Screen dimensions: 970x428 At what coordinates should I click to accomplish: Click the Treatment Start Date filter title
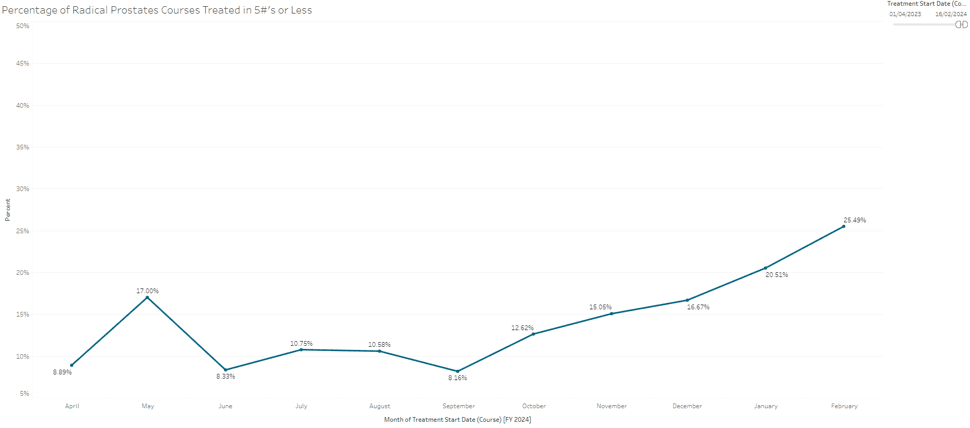click(927, 4)
